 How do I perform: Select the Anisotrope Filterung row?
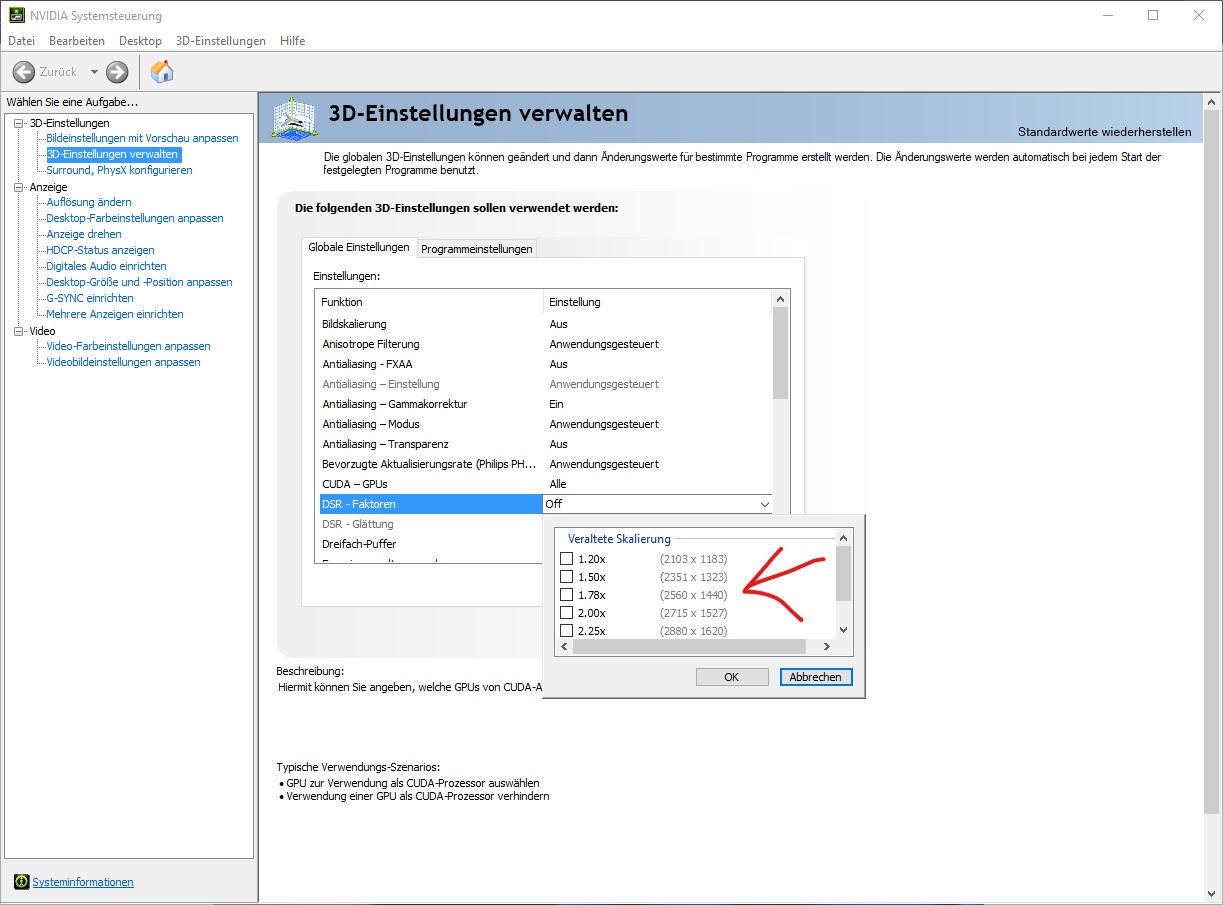click(x=544, y=344)
